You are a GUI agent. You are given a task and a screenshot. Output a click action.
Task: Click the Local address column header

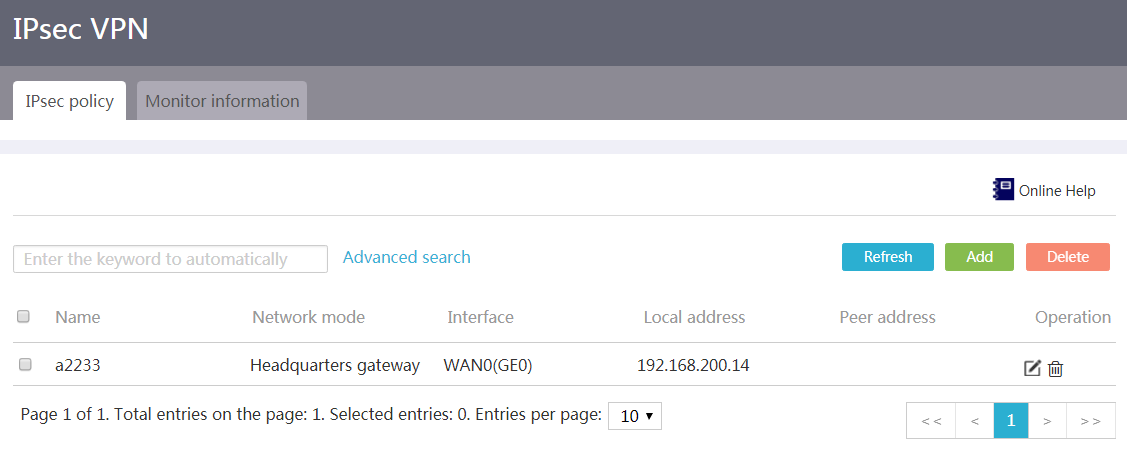694,317
